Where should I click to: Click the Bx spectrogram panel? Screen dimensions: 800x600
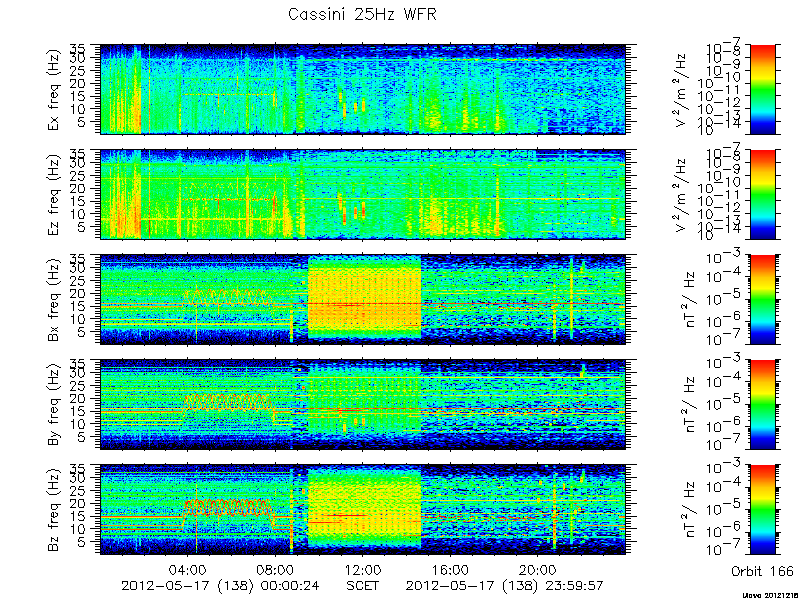(363, 299)
